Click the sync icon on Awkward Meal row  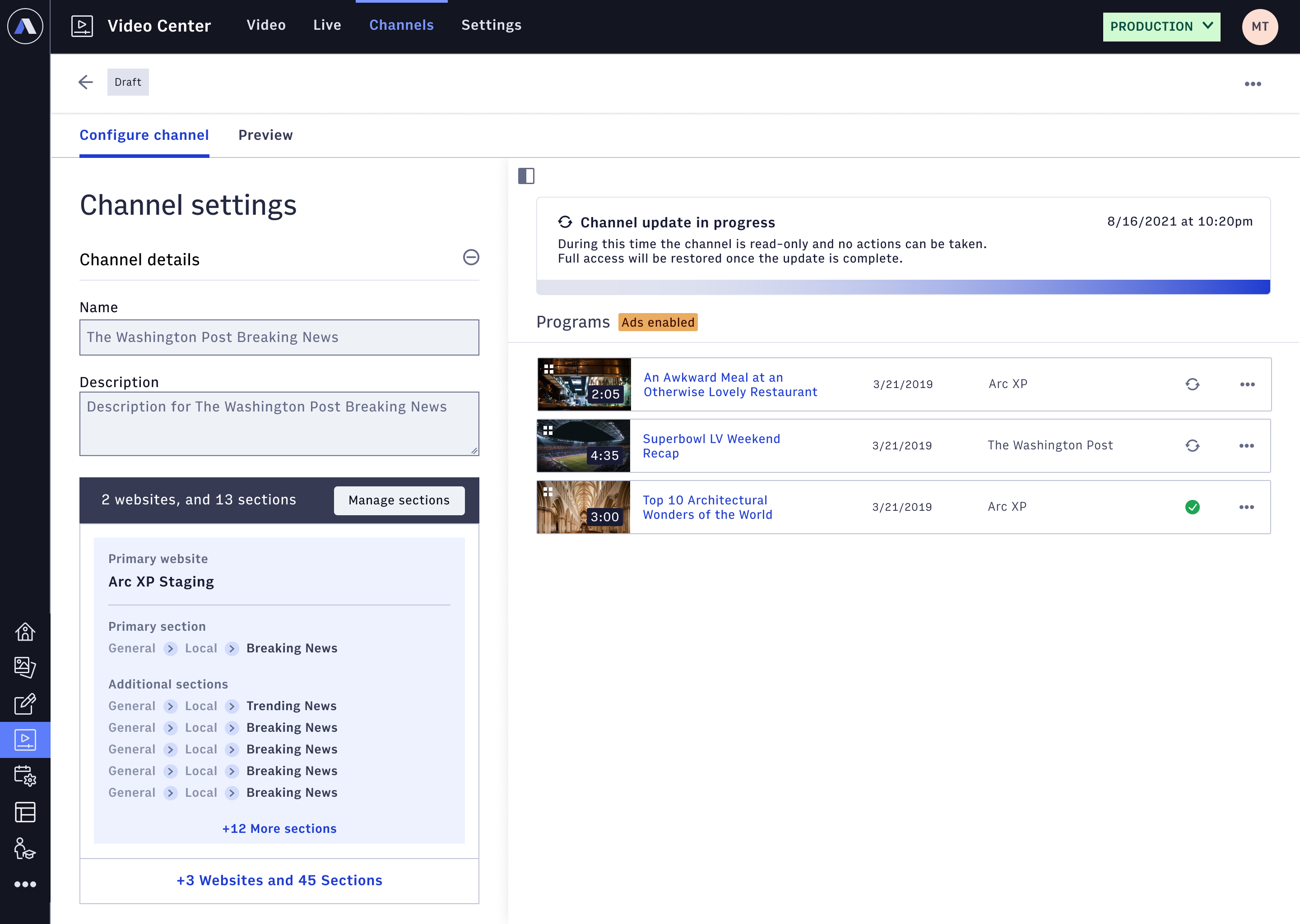click(1193, 384)
